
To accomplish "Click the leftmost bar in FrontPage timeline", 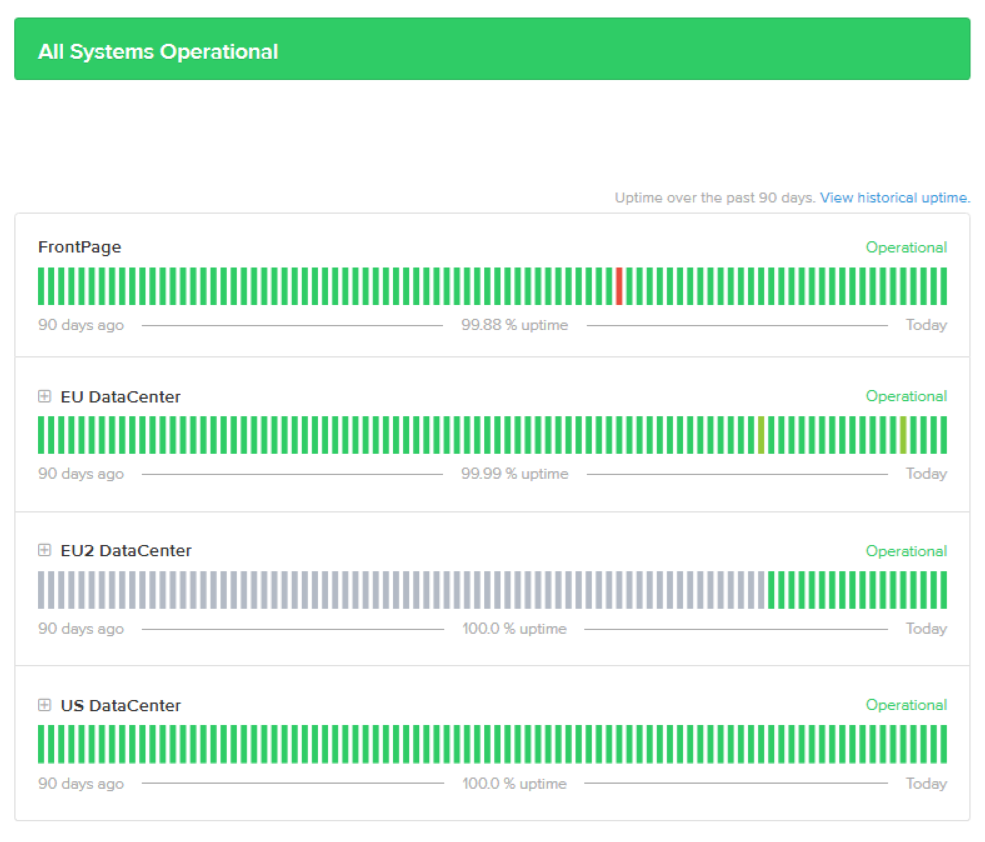I will coord(42,286).
